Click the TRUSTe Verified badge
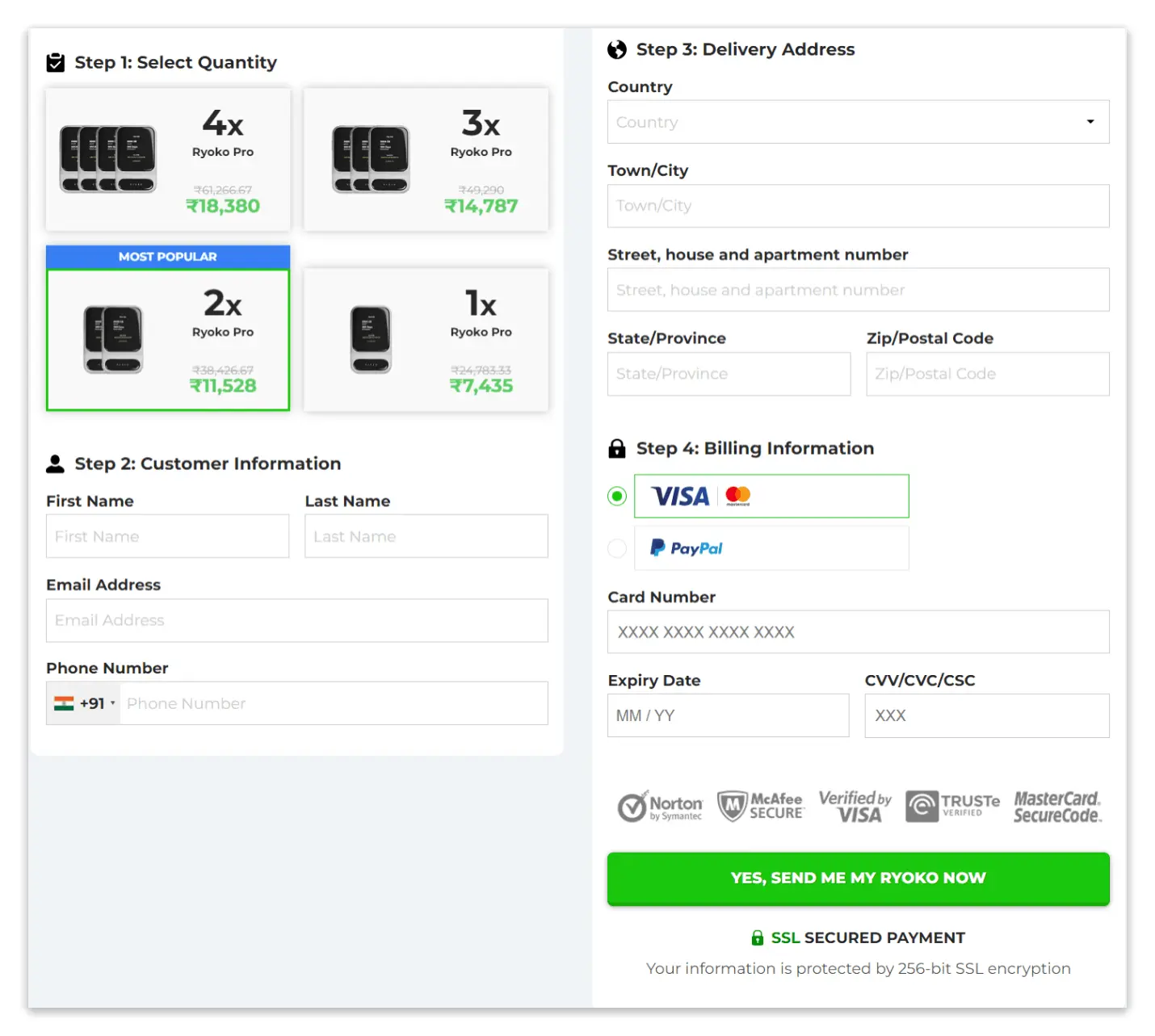The image size is (1155, 1036). (x=952, y=807)
